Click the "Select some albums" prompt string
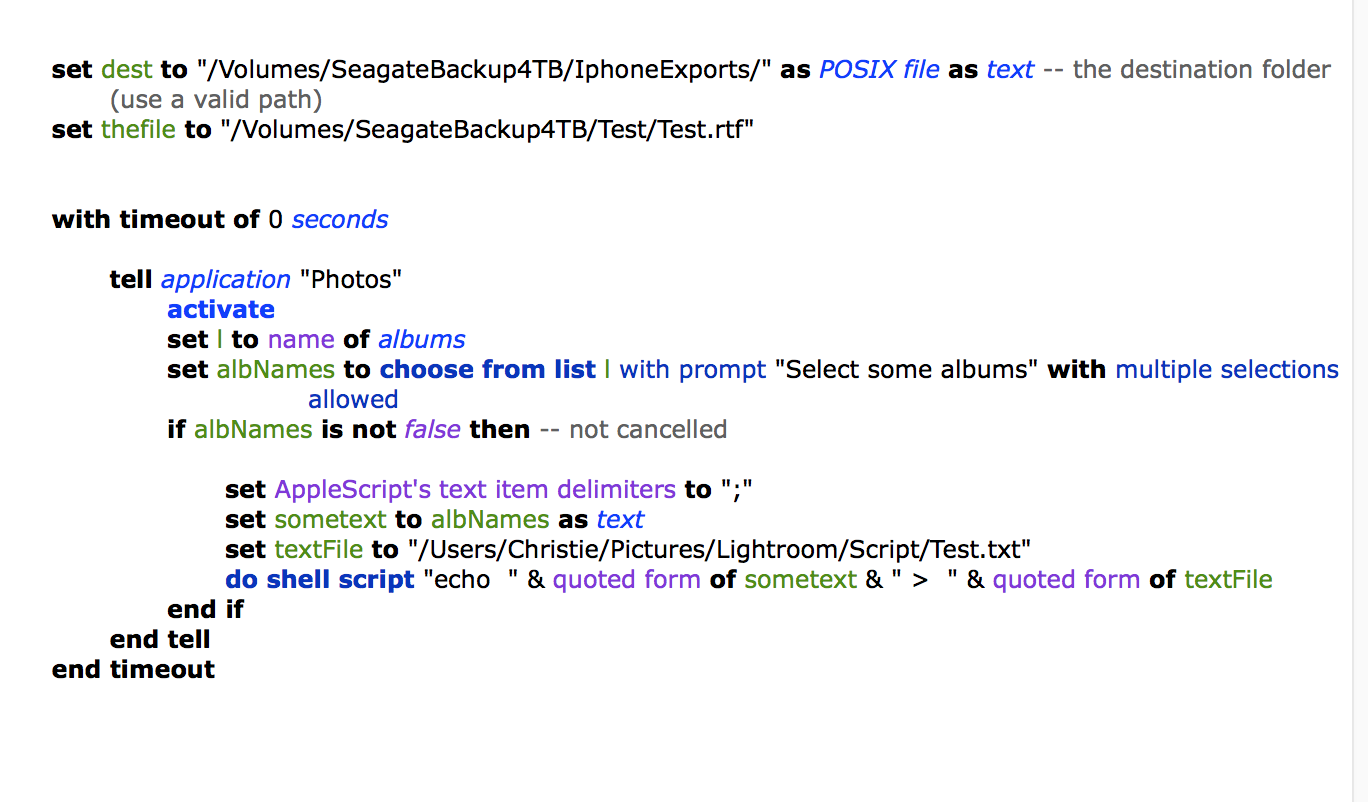This screenshot has height=802, width=1368. point(907,370)
